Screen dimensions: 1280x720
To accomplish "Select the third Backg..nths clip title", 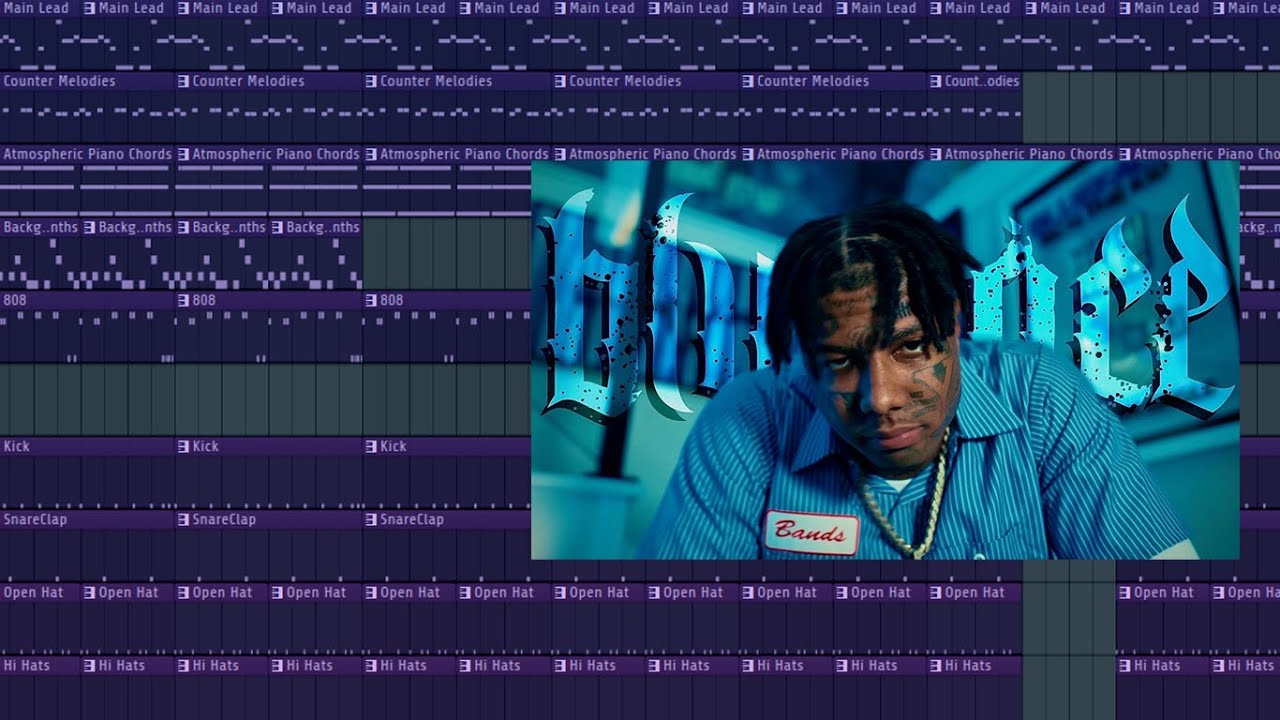I will tap(229, 227).
